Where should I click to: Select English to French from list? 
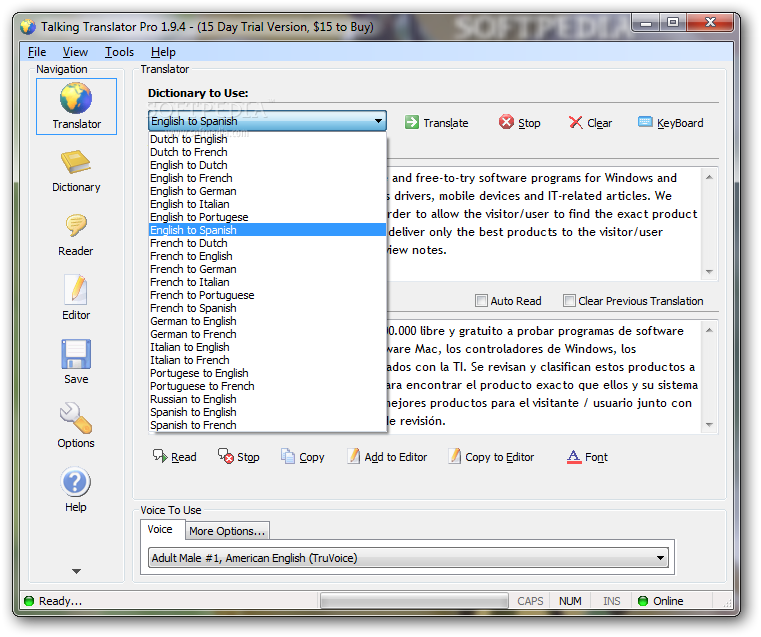[267, 178]
